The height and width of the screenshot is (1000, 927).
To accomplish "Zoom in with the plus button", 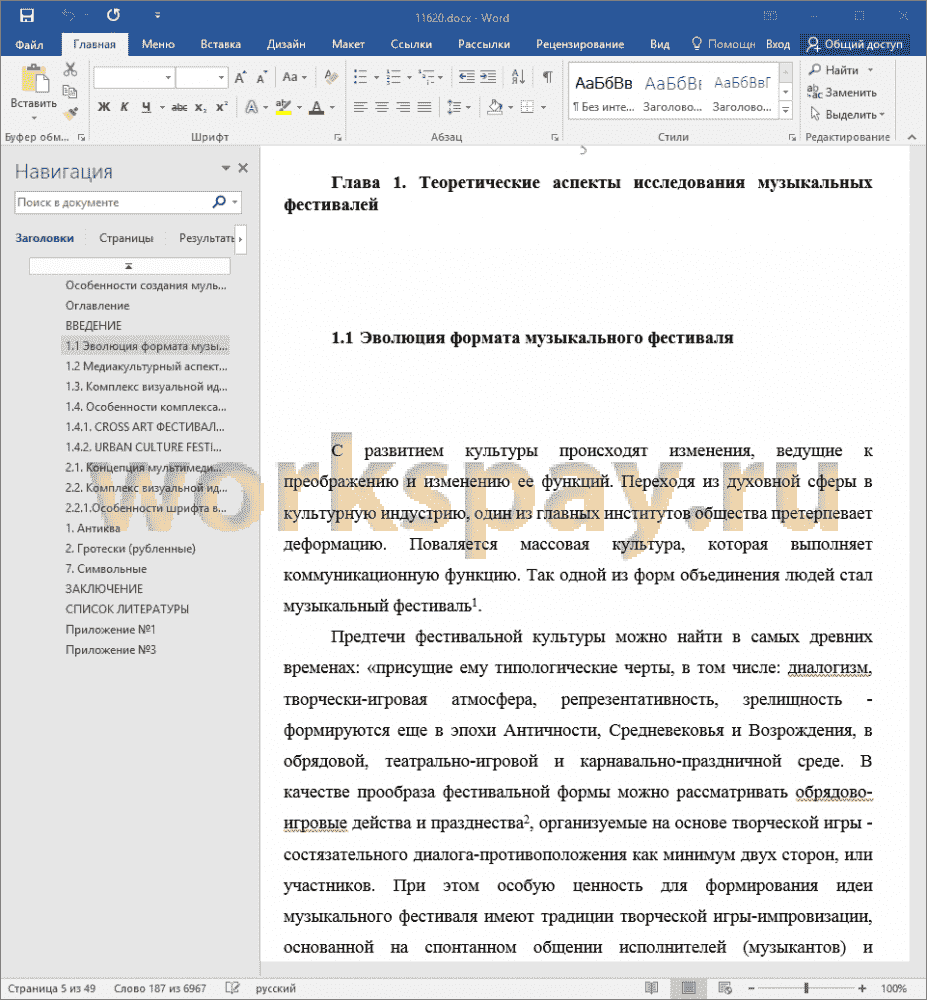I will (862, 988).
